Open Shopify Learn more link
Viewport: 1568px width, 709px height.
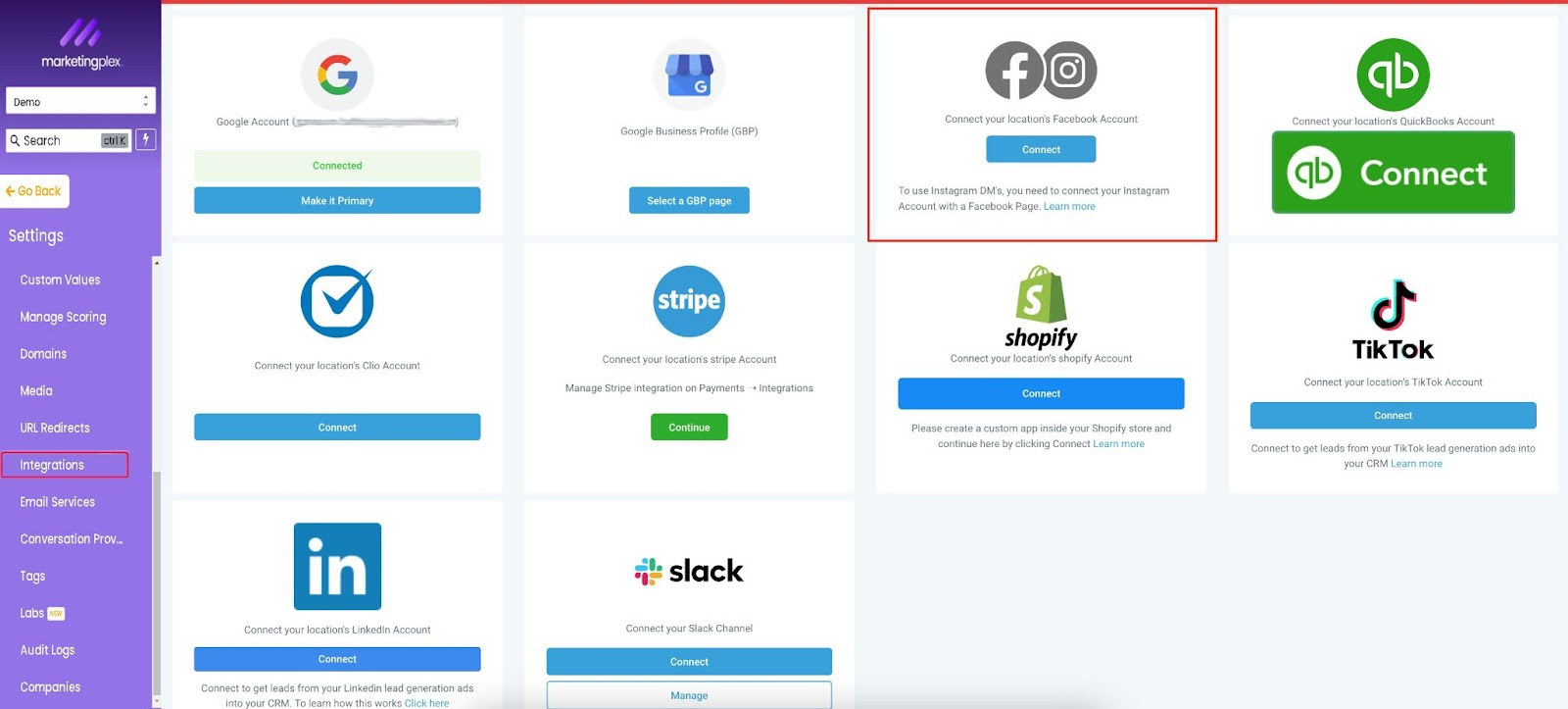tap(1118, 444)
